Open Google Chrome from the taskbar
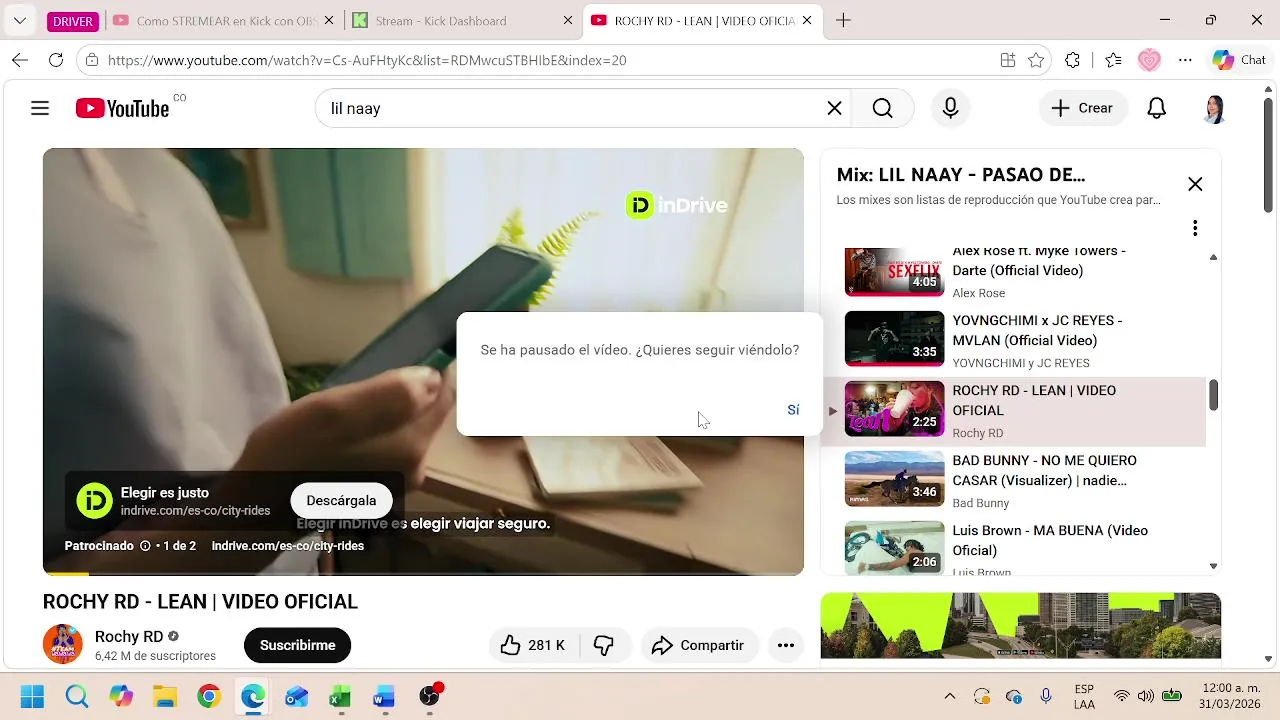1280x720 pixels. 209,696
